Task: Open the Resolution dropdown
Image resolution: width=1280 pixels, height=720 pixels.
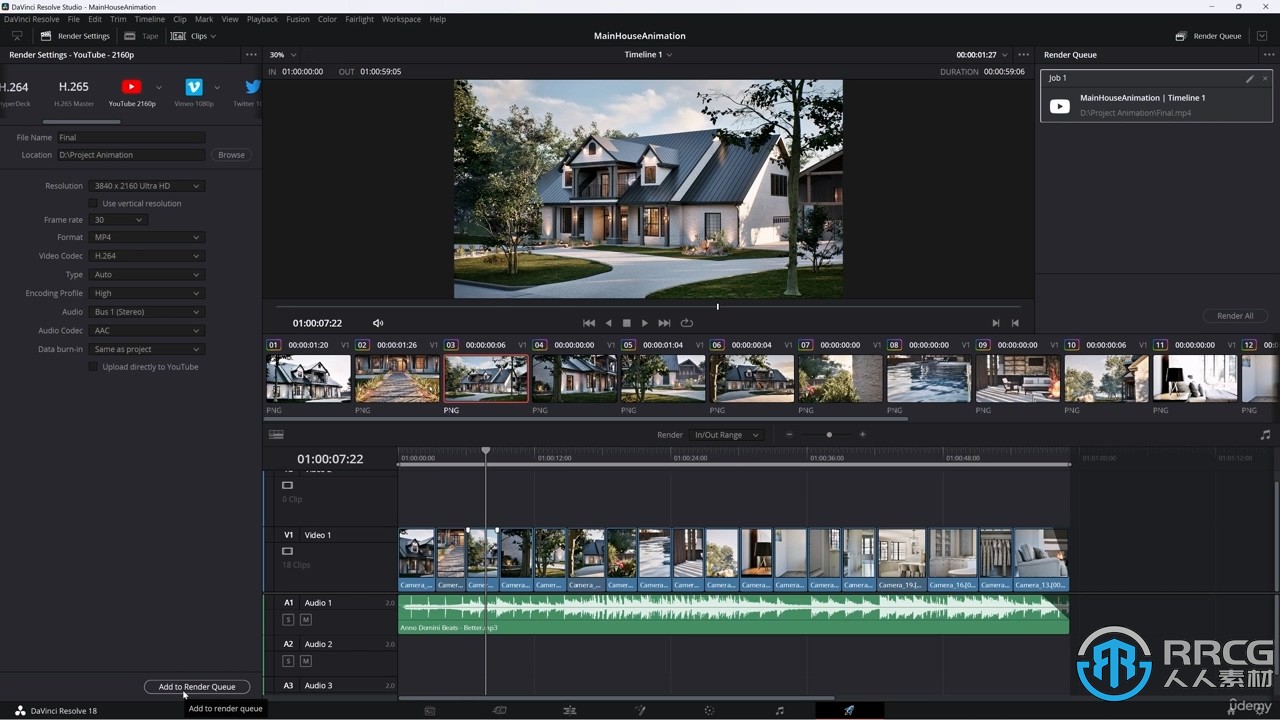Action: [147, 186]
